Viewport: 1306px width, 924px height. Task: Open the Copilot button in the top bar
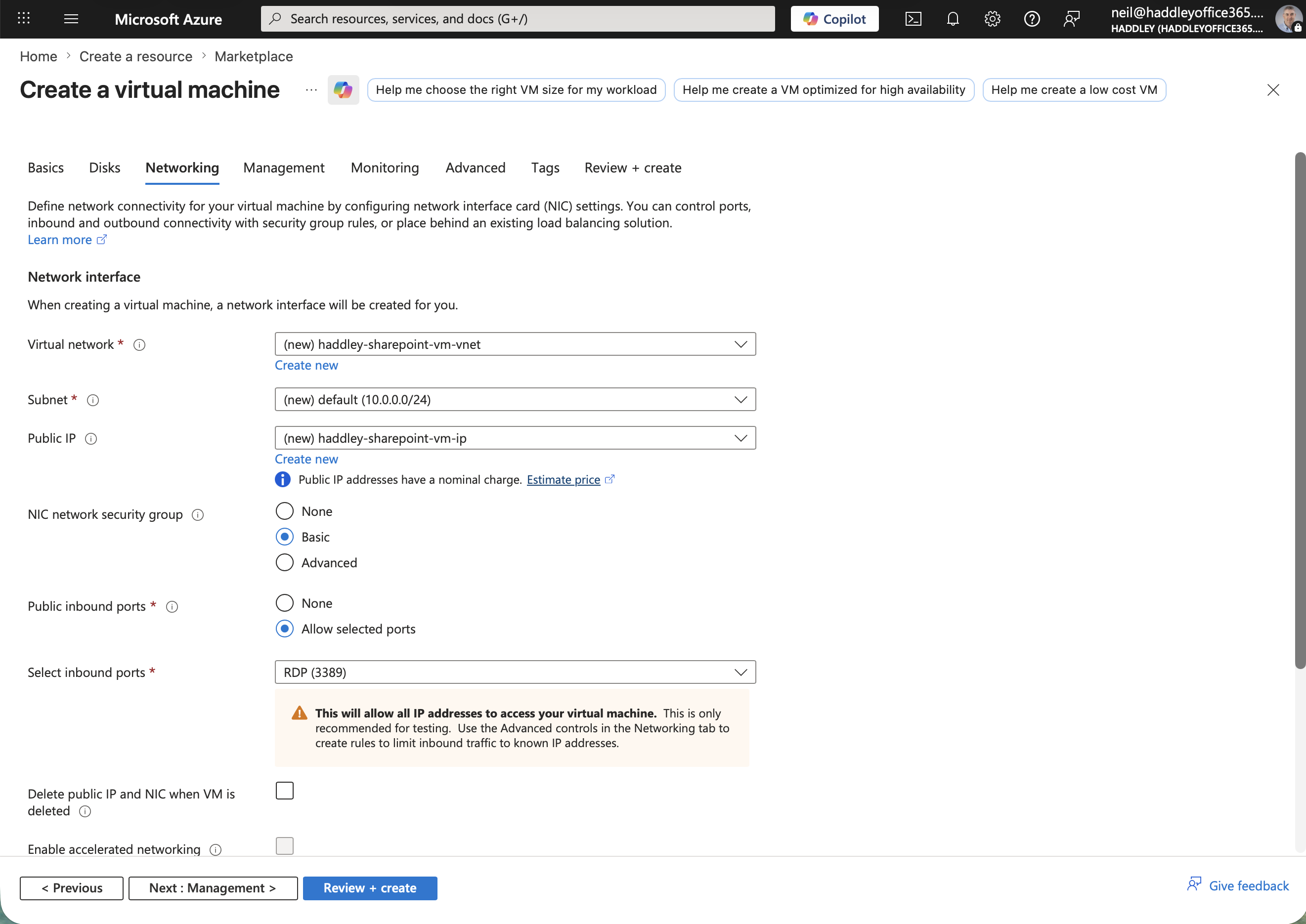[834, 19]
